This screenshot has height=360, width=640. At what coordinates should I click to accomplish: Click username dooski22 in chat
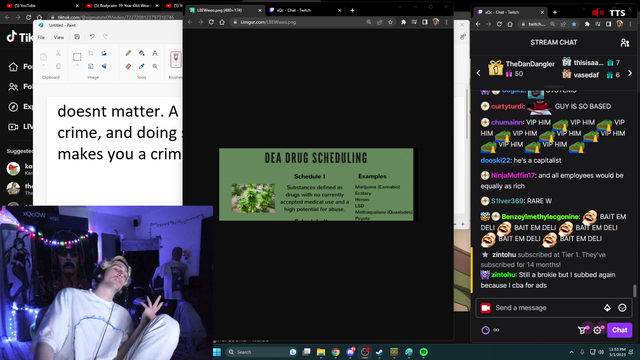point(495,160)
